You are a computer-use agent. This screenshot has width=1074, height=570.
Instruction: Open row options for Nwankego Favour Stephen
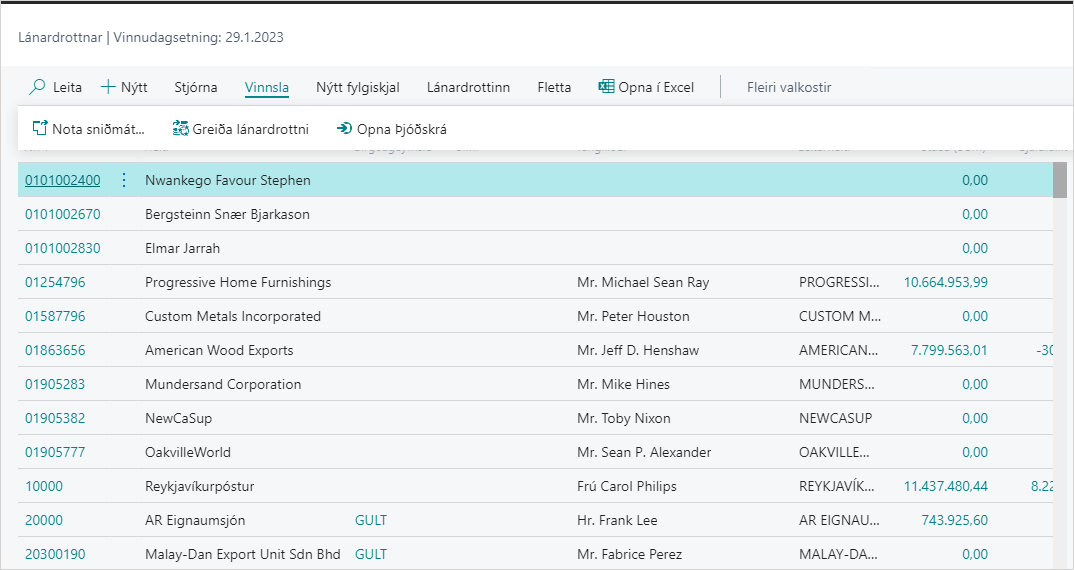pos(124,180)
